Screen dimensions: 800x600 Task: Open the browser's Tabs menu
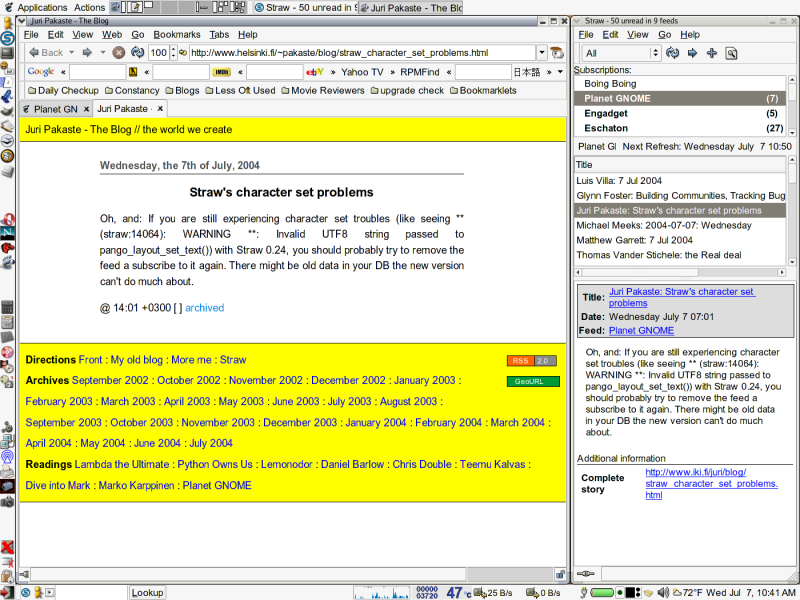(x=219, y=35)
